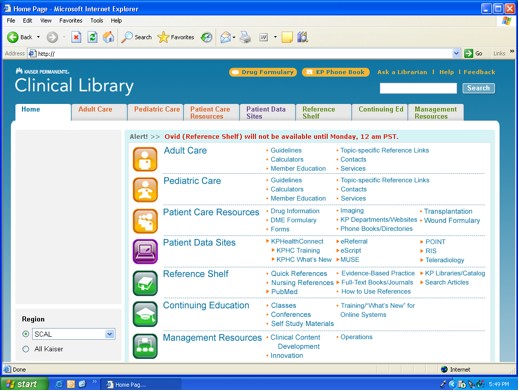
Task: Click the Edit with Word icon
Action: pos(264,37)
